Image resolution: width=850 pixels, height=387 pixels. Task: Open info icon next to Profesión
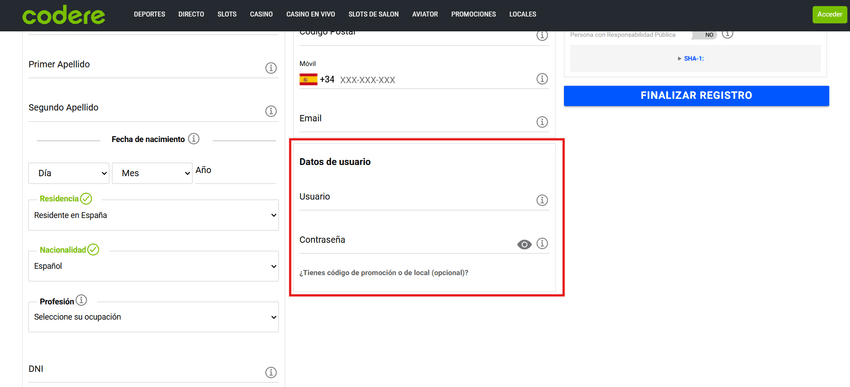coord(81,300)
